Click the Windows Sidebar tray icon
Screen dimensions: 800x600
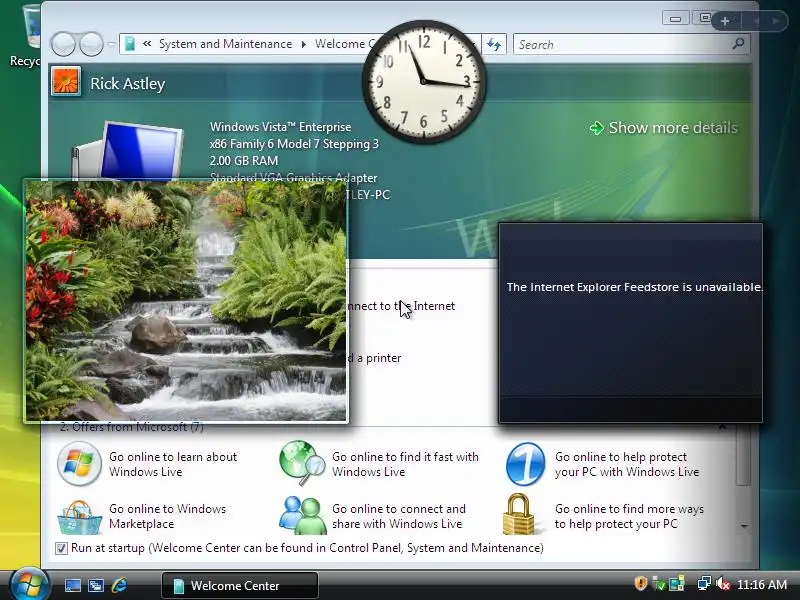[677, 584]
